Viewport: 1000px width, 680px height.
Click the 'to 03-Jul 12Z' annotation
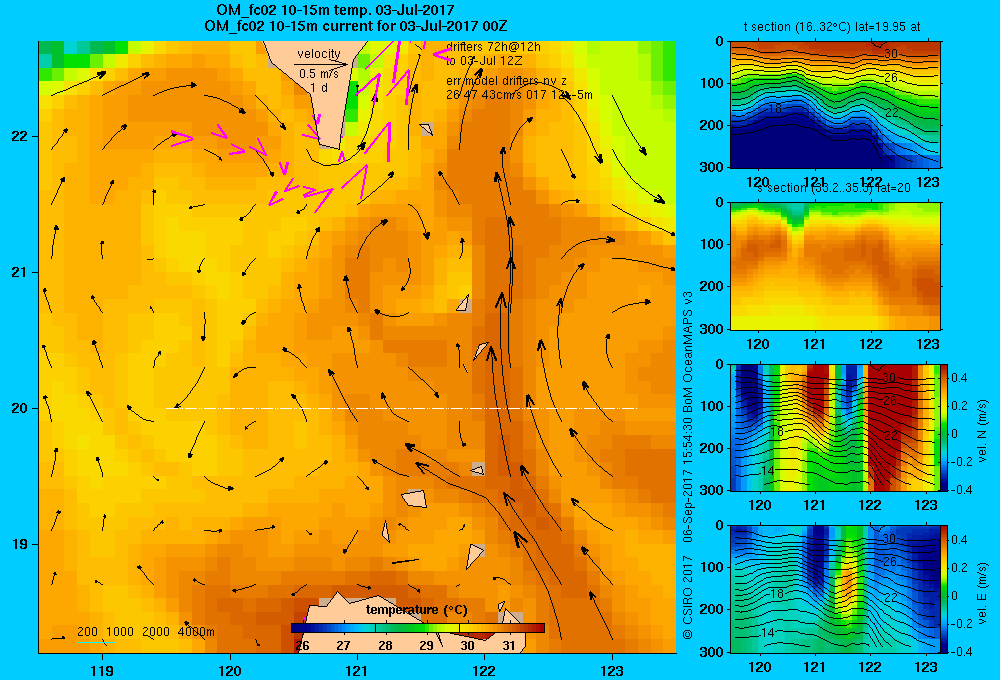(484, 61)
